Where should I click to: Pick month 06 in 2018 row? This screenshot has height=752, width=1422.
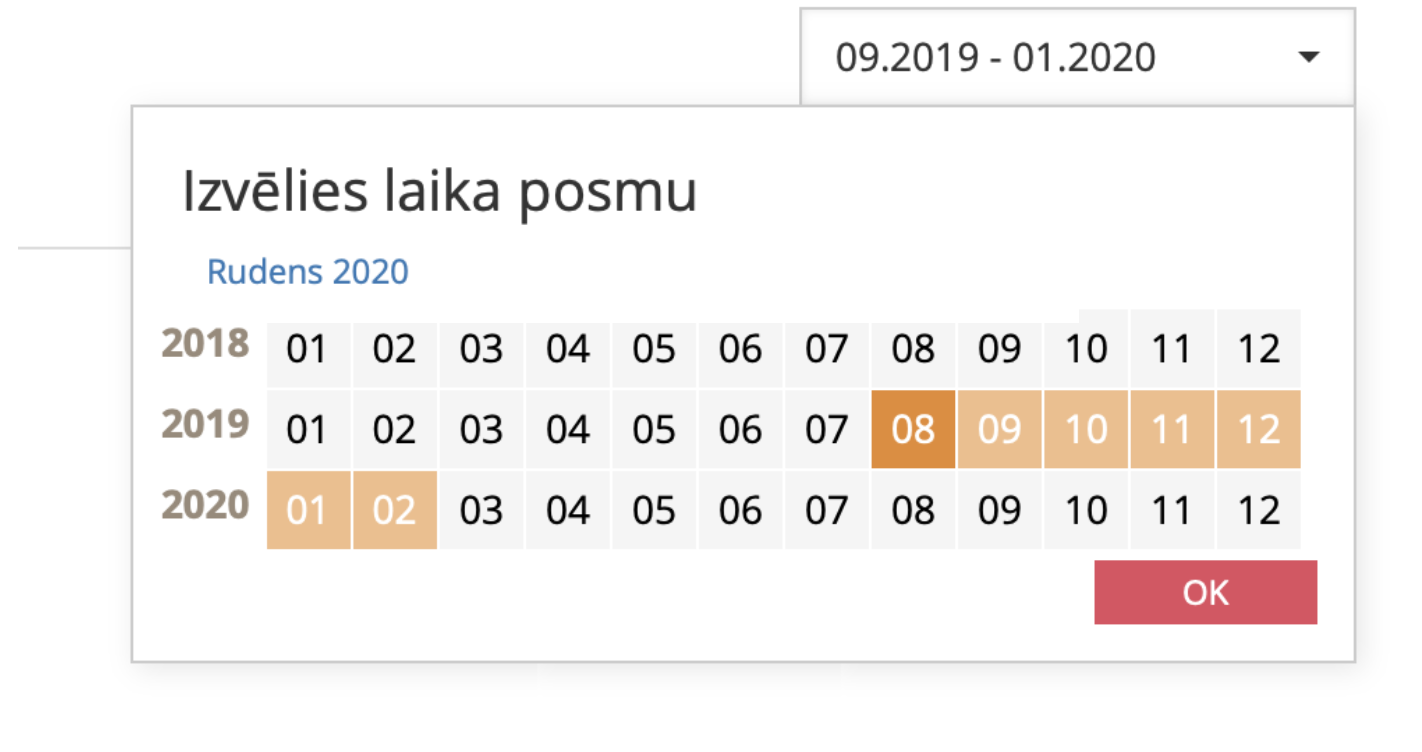pos(740,349)
